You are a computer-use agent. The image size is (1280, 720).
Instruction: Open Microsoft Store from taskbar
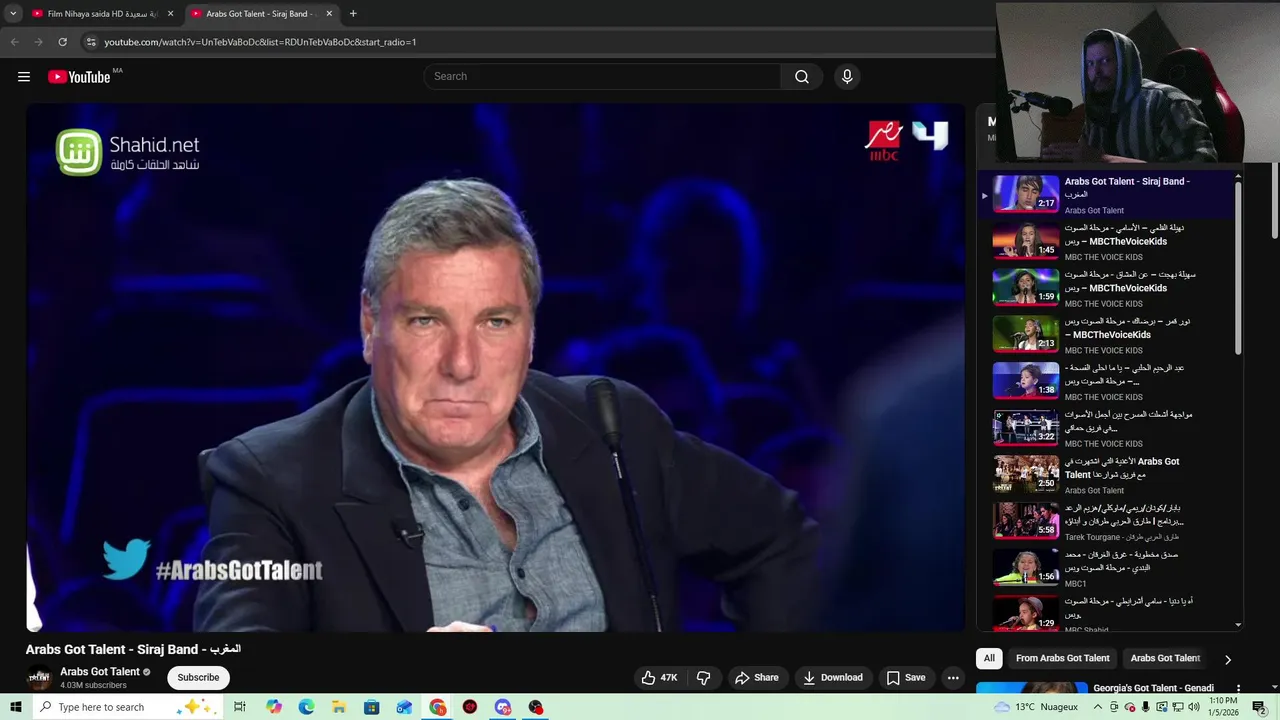(372, 707)
